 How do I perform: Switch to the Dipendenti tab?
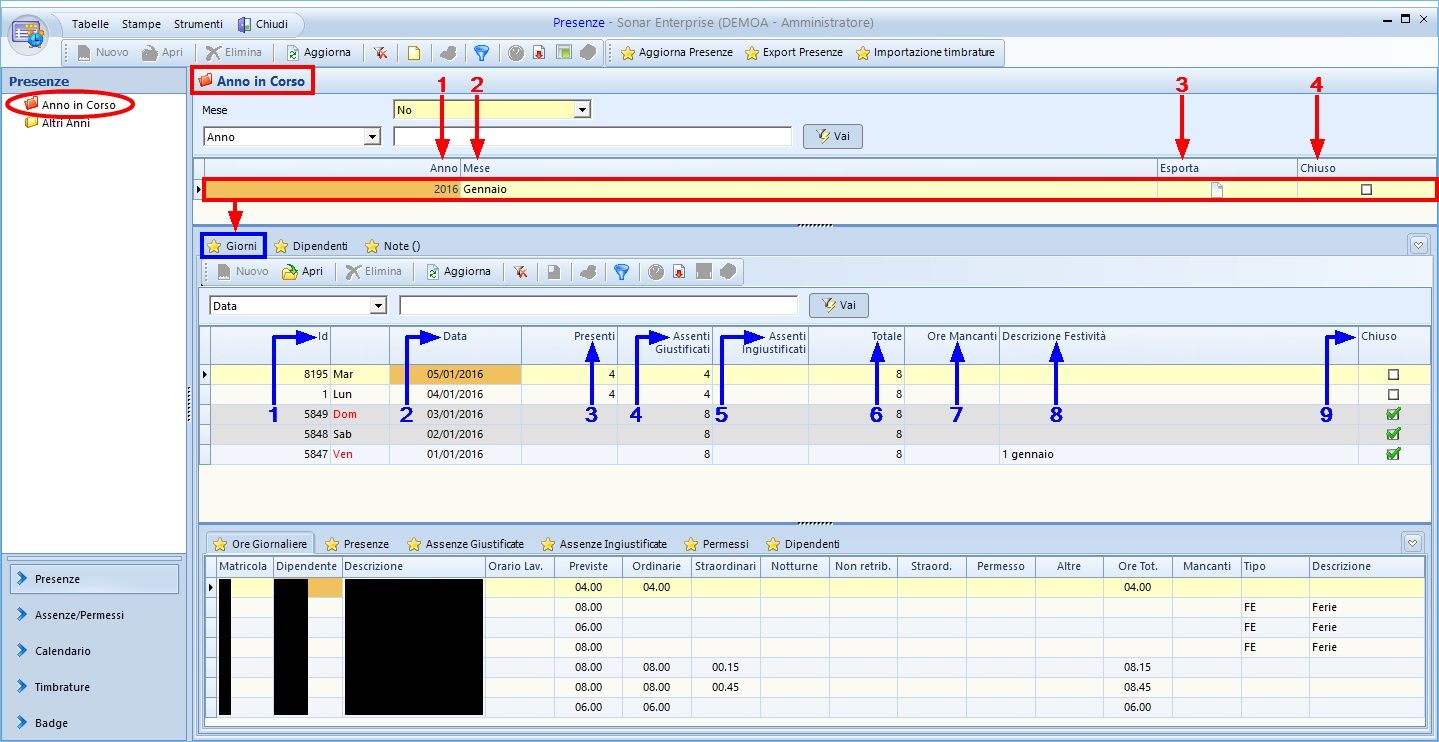[x=311, y=246]
